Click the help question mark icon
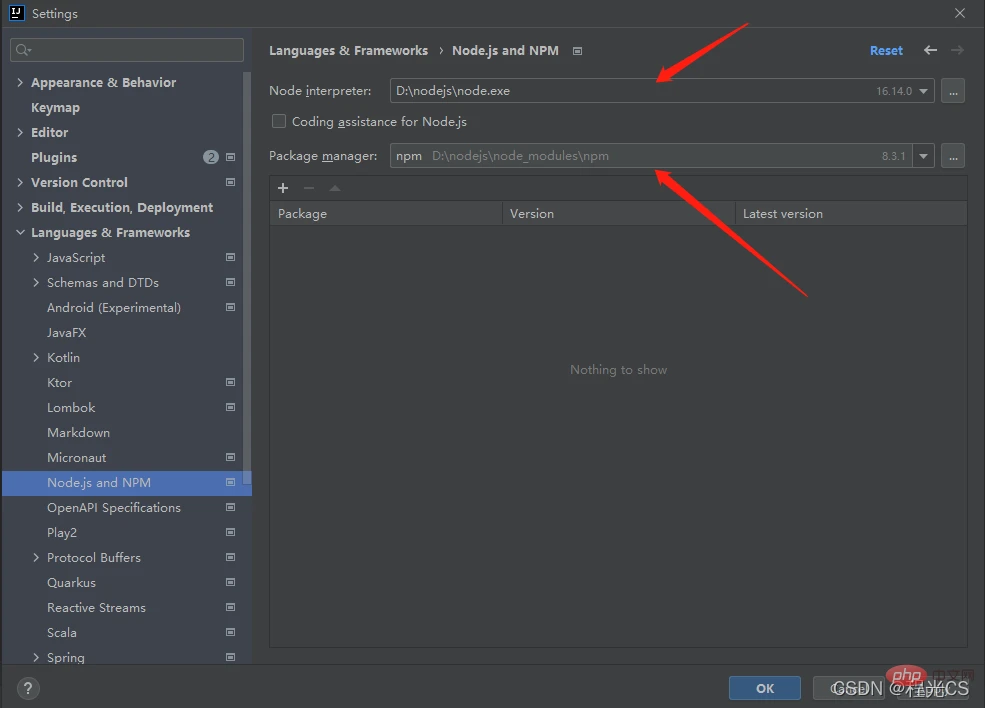The width and height of the screenshot is (985, 708). pyautogui.click(x=28, y=688)
